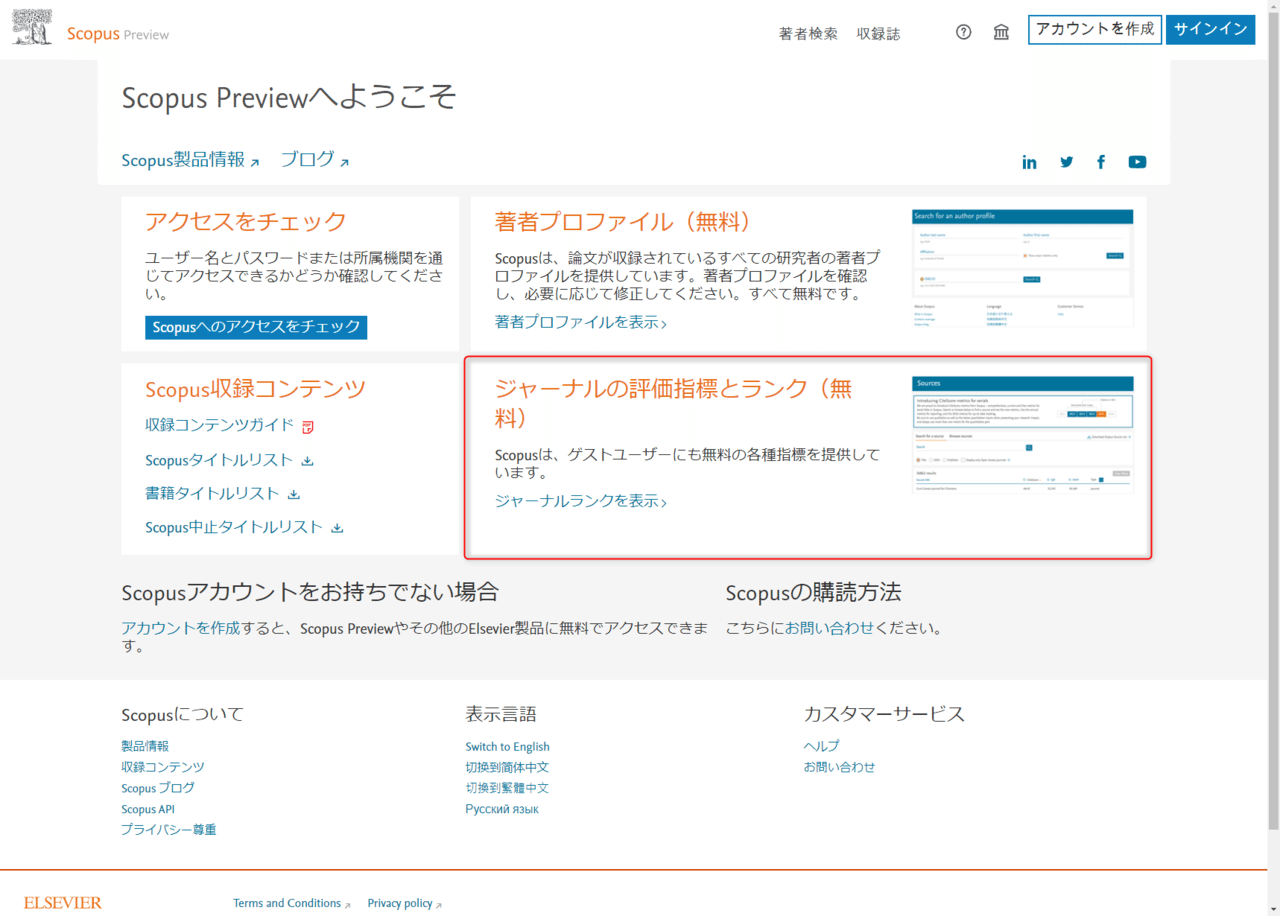Viewport: 1280px width, 916px height.
Task: Open Scopus Twitter page icon
Action: pyautogui.click(x=1067, y=162)
